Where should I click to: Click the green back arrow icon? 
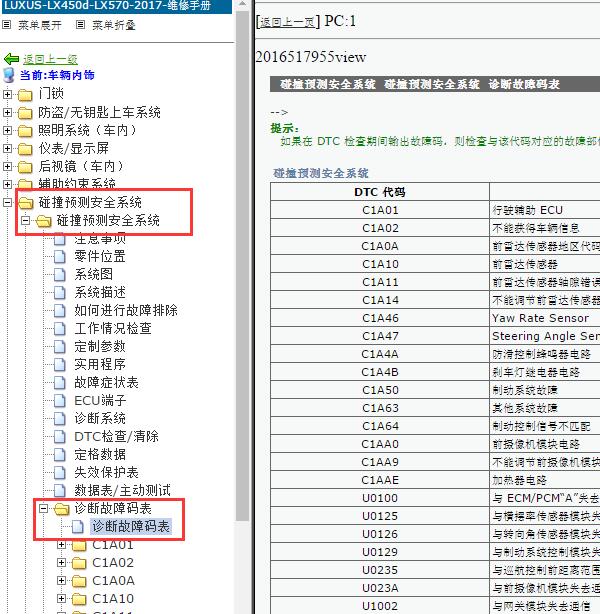[x=11, y=59]
